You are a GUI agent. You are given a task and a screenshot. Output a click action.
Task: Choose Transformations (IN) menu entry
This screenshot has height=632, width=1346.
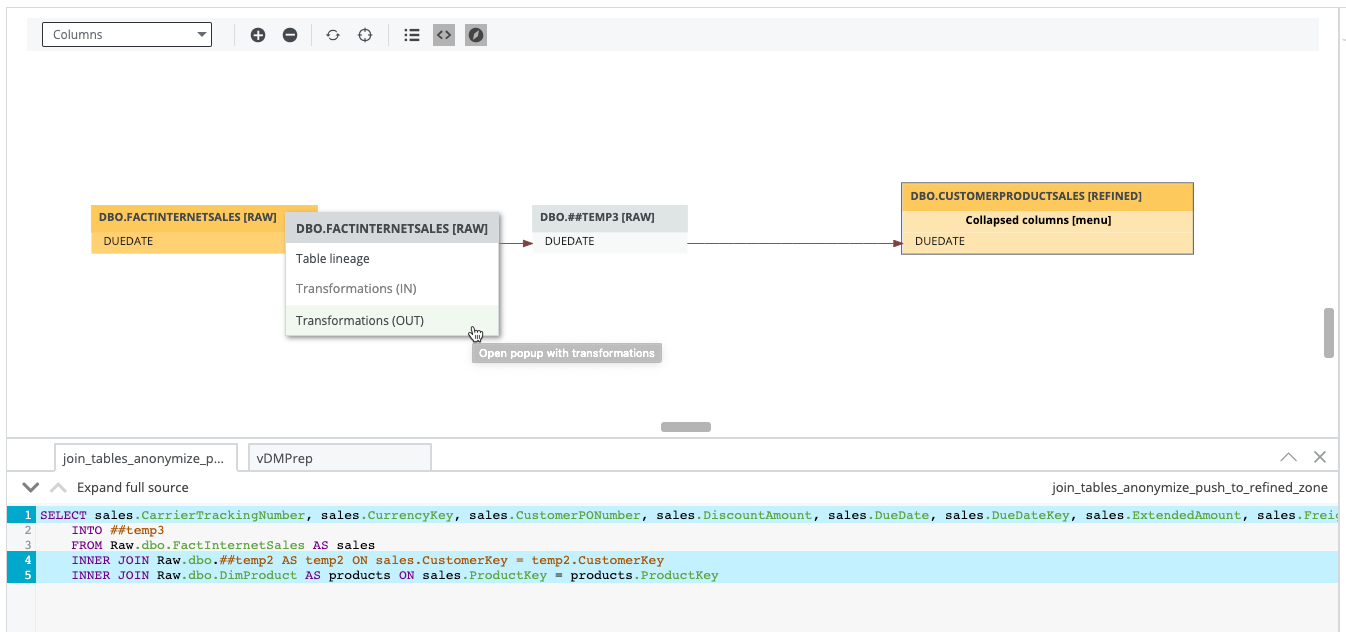click(356, 289)
